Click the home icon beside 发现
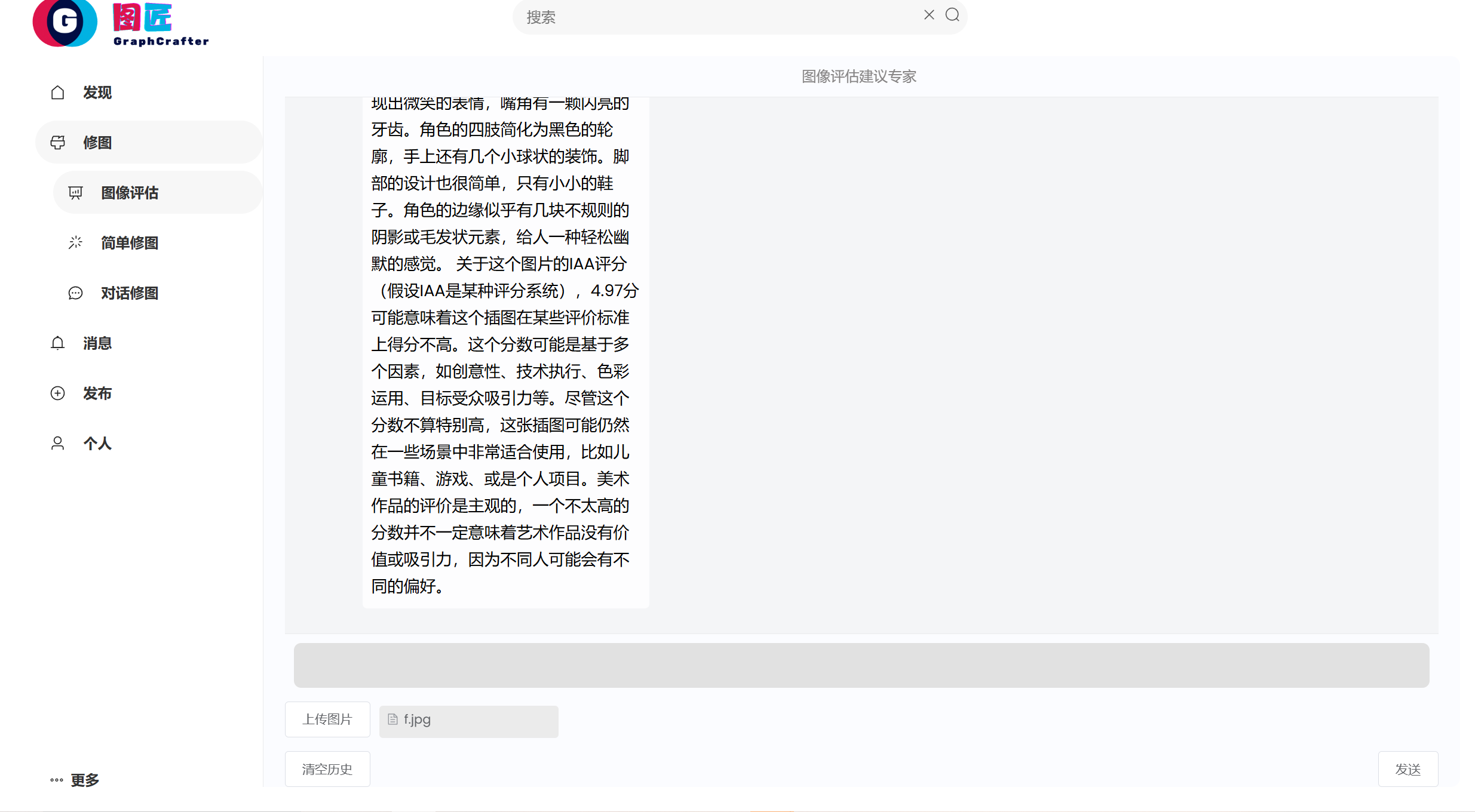This screenshot has height=812, width=1475. [x=57, y=93]
